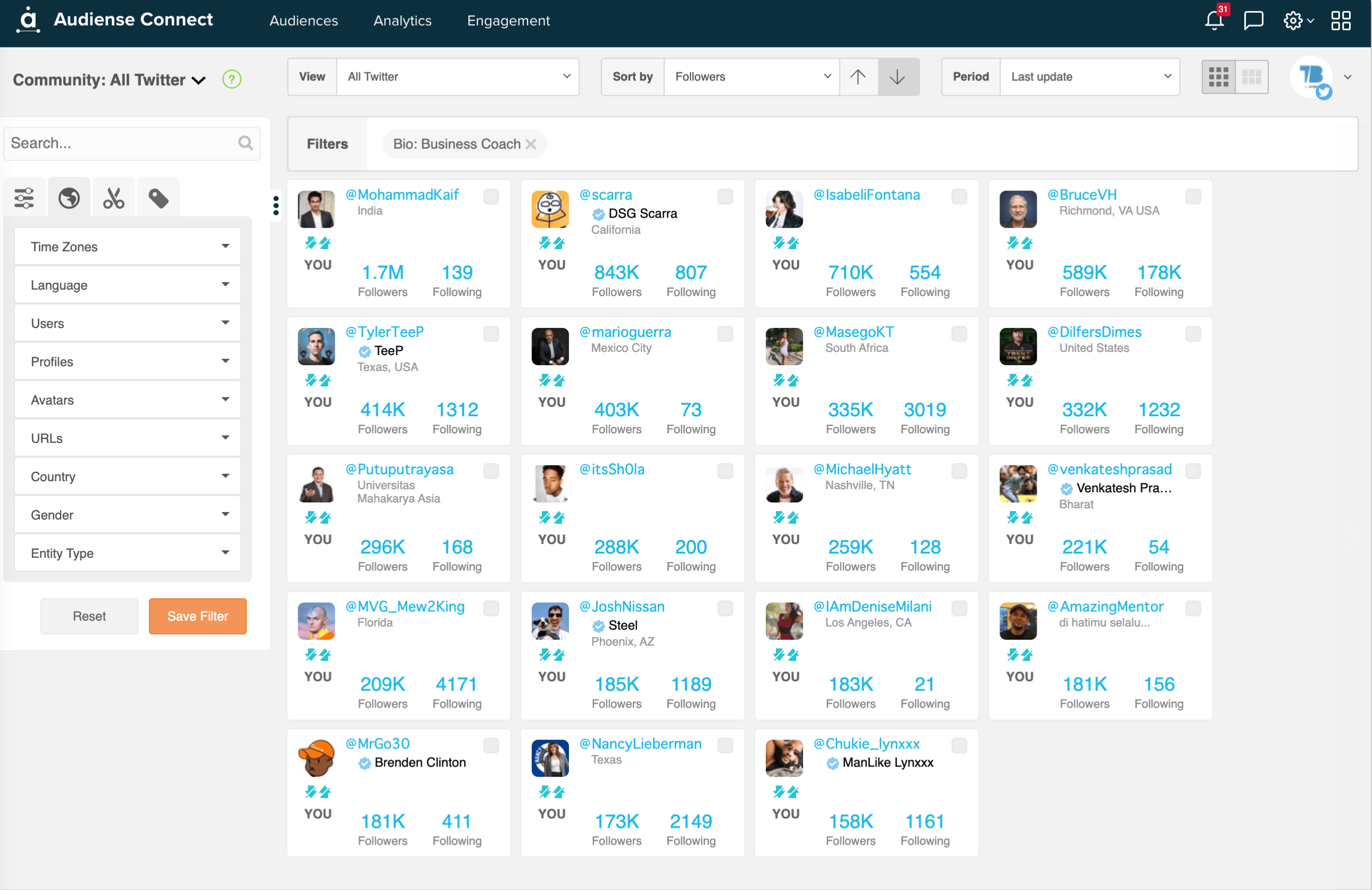Open the account switcher chevron

tap(1348, 77)
